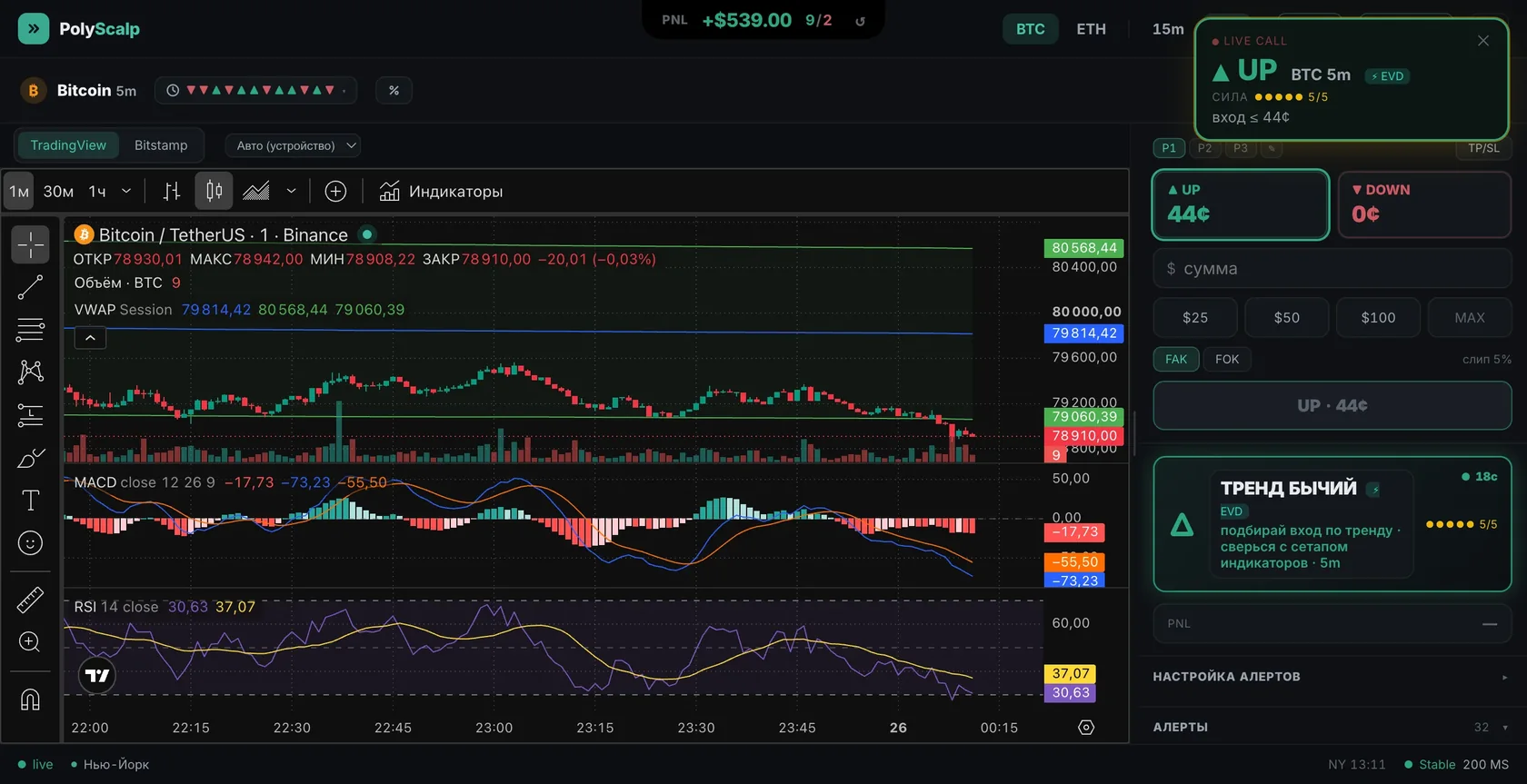Screen dimensions: 1527x784
Task: Open the Индикаторы indicators menu
Action: click(441, 192)
